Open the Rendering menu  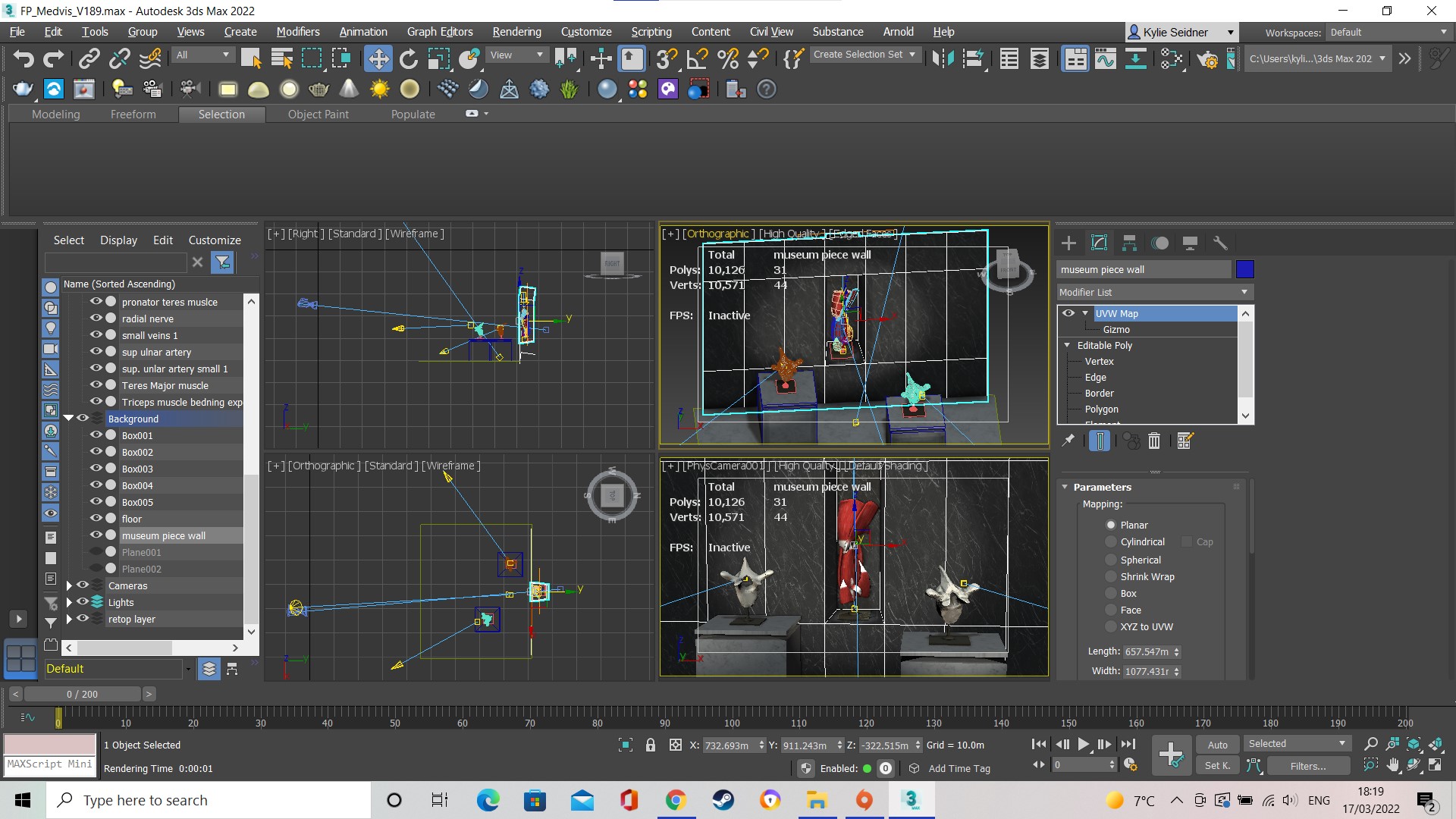pos(516,31)
